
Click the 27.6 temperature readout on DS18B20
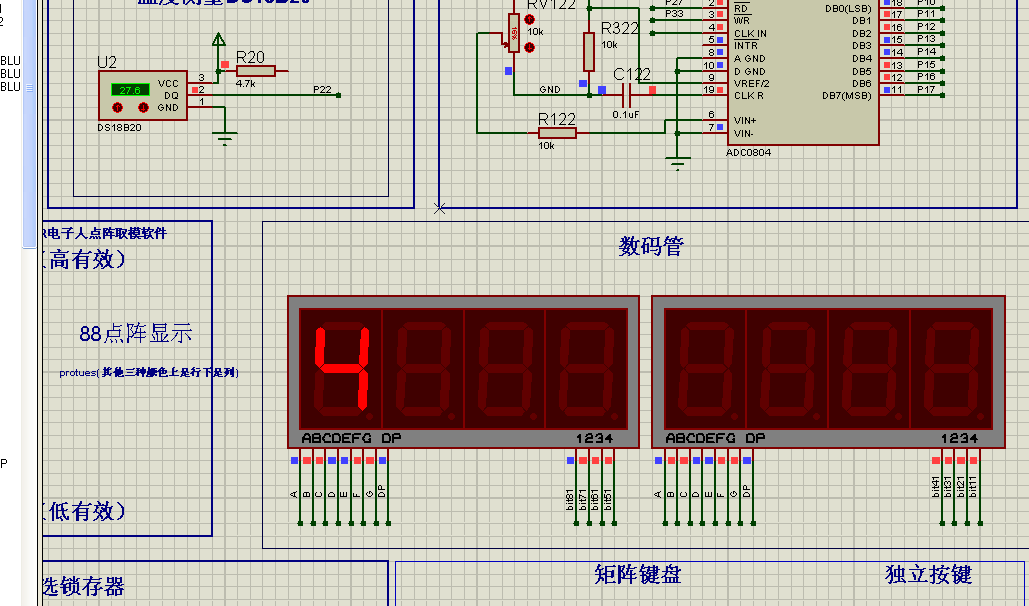130,91
